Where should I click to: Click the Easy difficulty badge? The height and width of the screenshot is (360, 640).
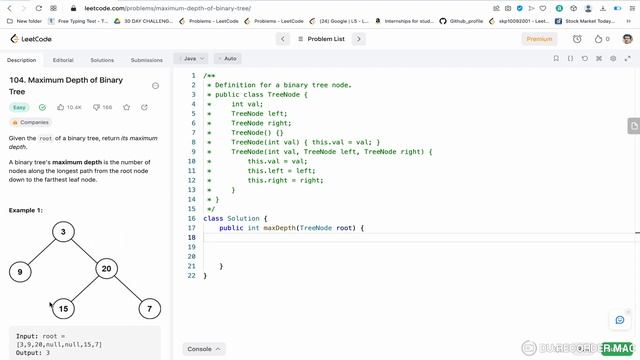pyautogui.click(x=19, y=107)
